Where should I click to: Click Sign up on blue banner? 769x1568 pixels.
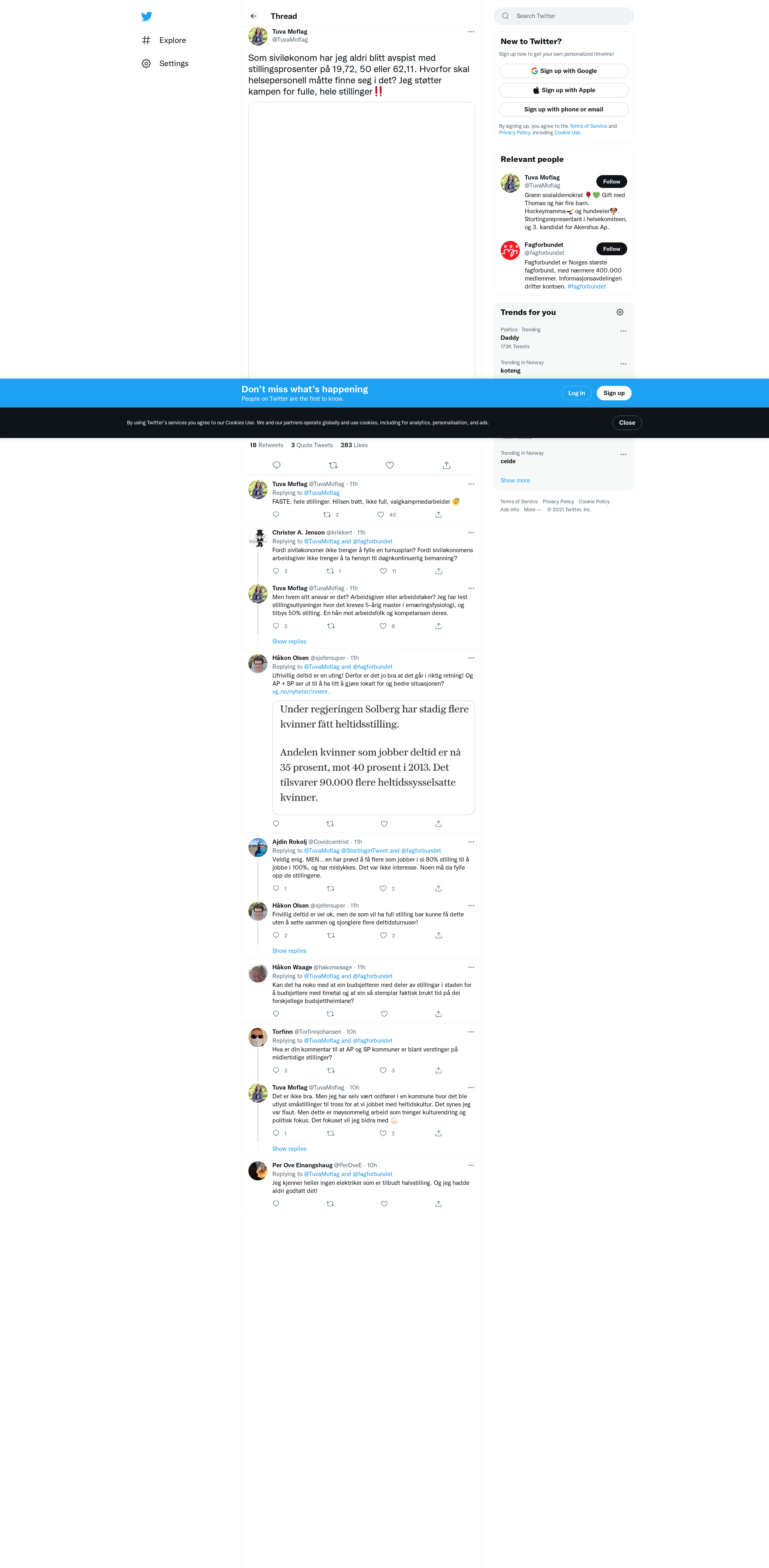point(614,393)
